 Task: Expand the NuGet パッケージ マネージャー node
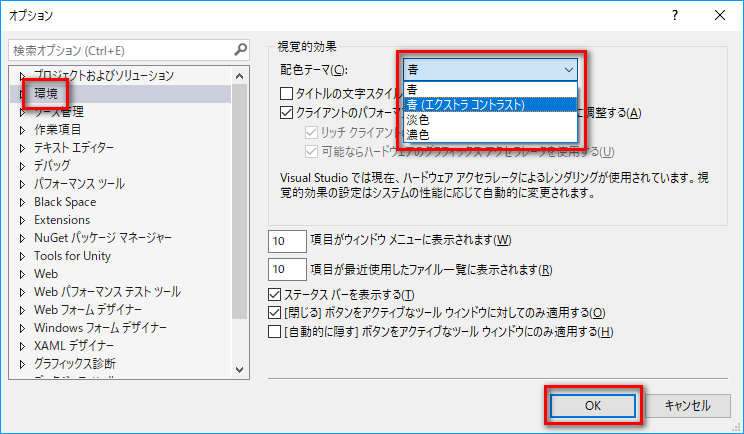22,238
